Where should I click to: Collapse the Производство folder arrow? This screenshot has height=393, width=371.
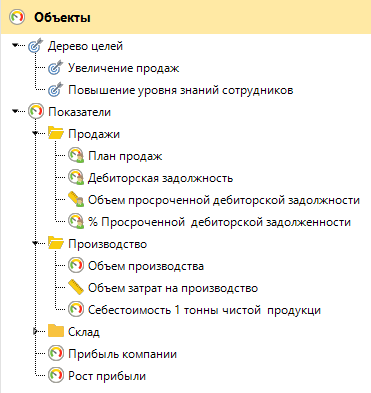tap(35, 244)
